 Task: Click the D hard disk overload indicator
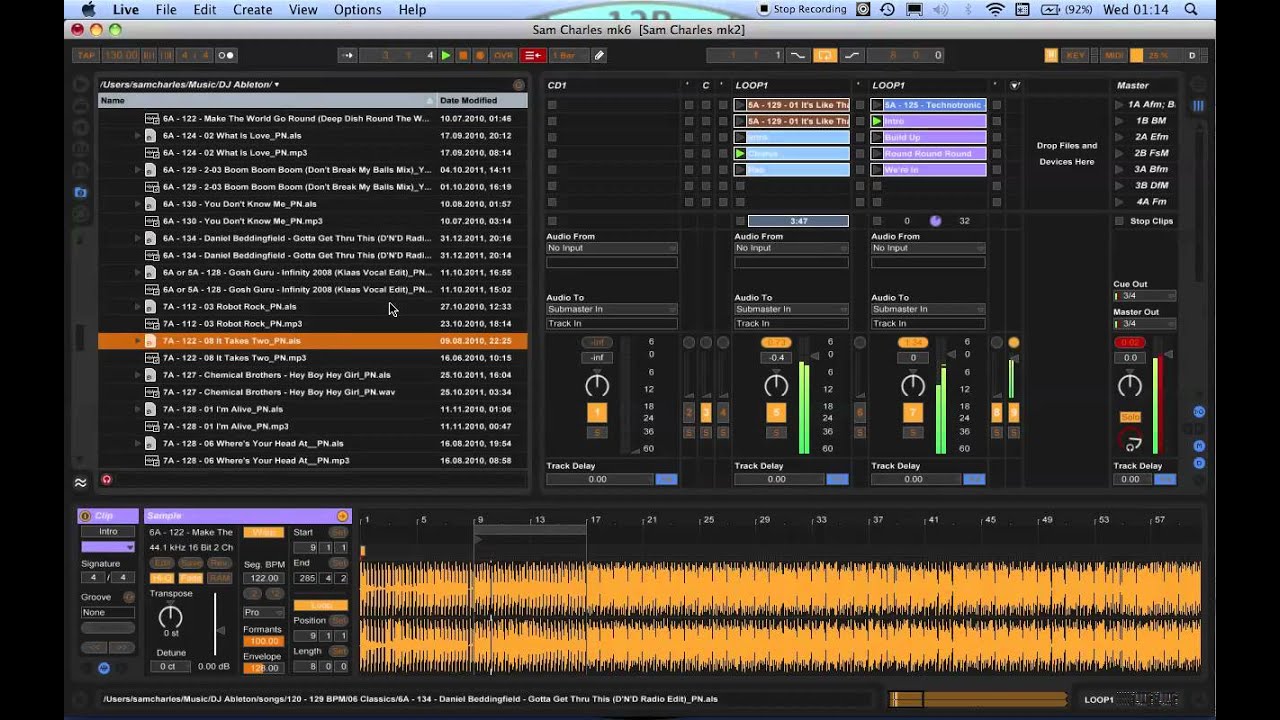click(x=1192, y=55)
